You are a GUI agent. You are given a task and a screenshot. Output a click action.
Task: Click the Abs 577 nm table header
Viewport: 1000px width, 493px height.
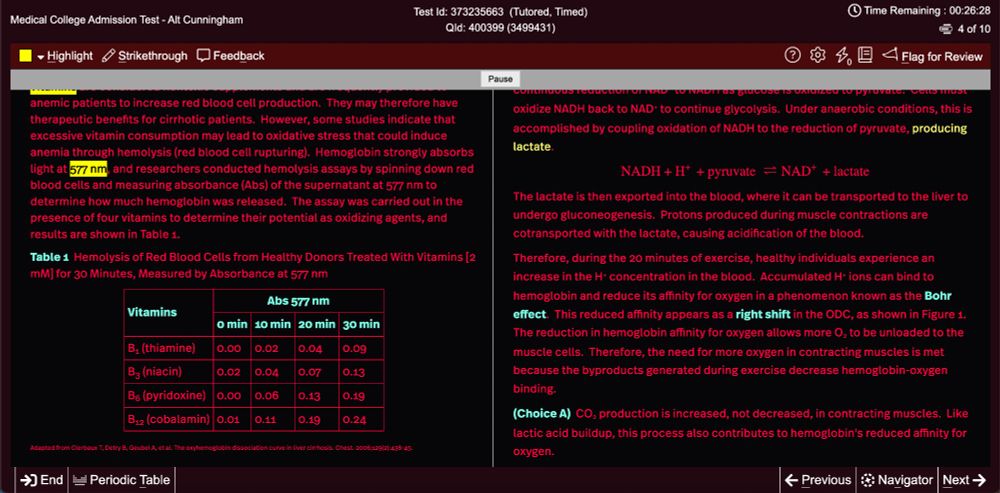(298, 301)
